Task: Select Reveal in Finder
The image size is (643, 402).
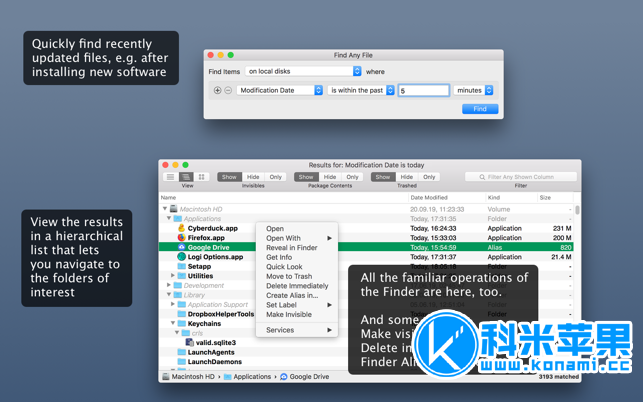Action: point(297,248)
